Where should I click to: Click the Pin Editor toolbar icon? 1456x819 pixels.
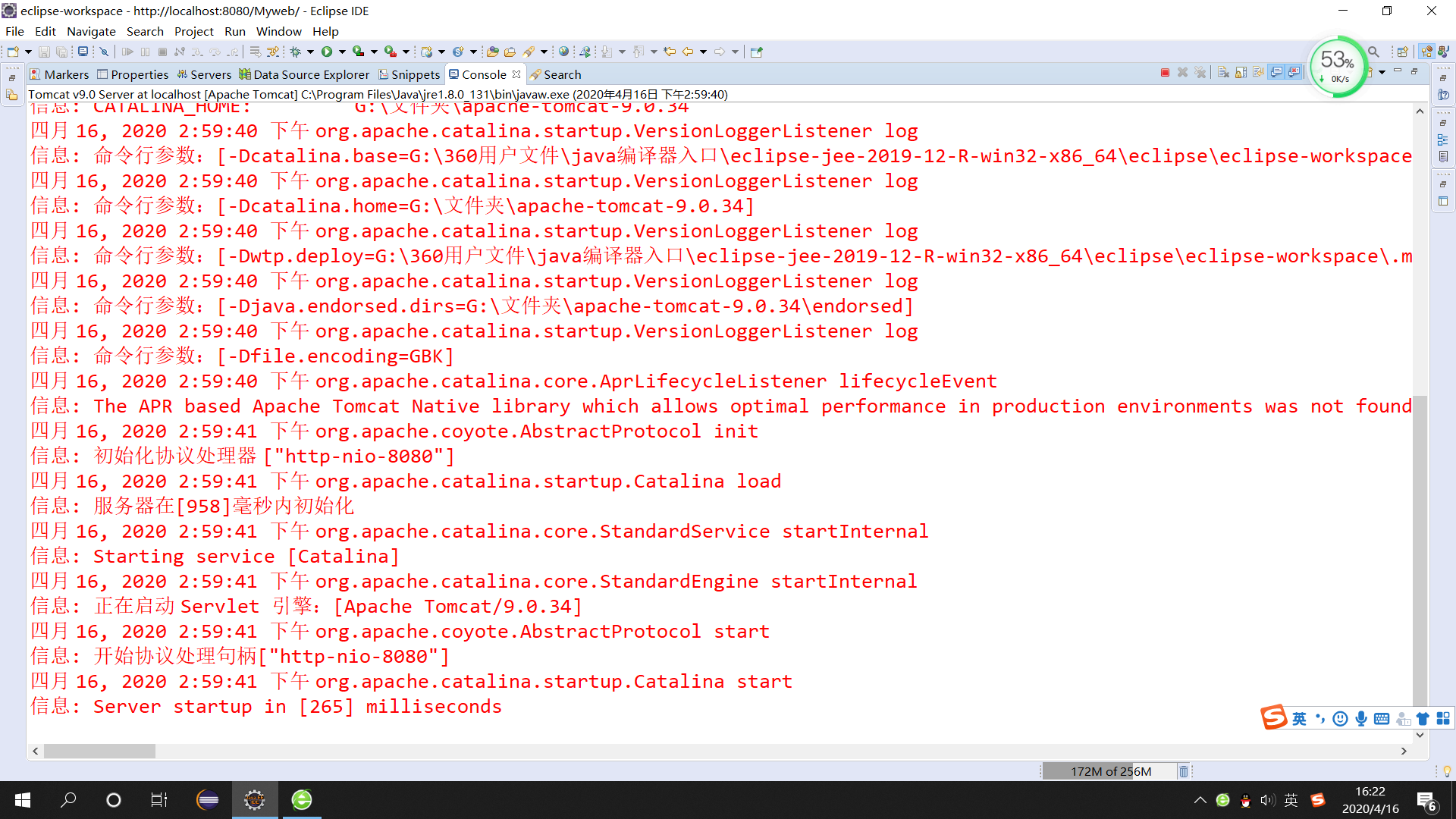point(756,52)
